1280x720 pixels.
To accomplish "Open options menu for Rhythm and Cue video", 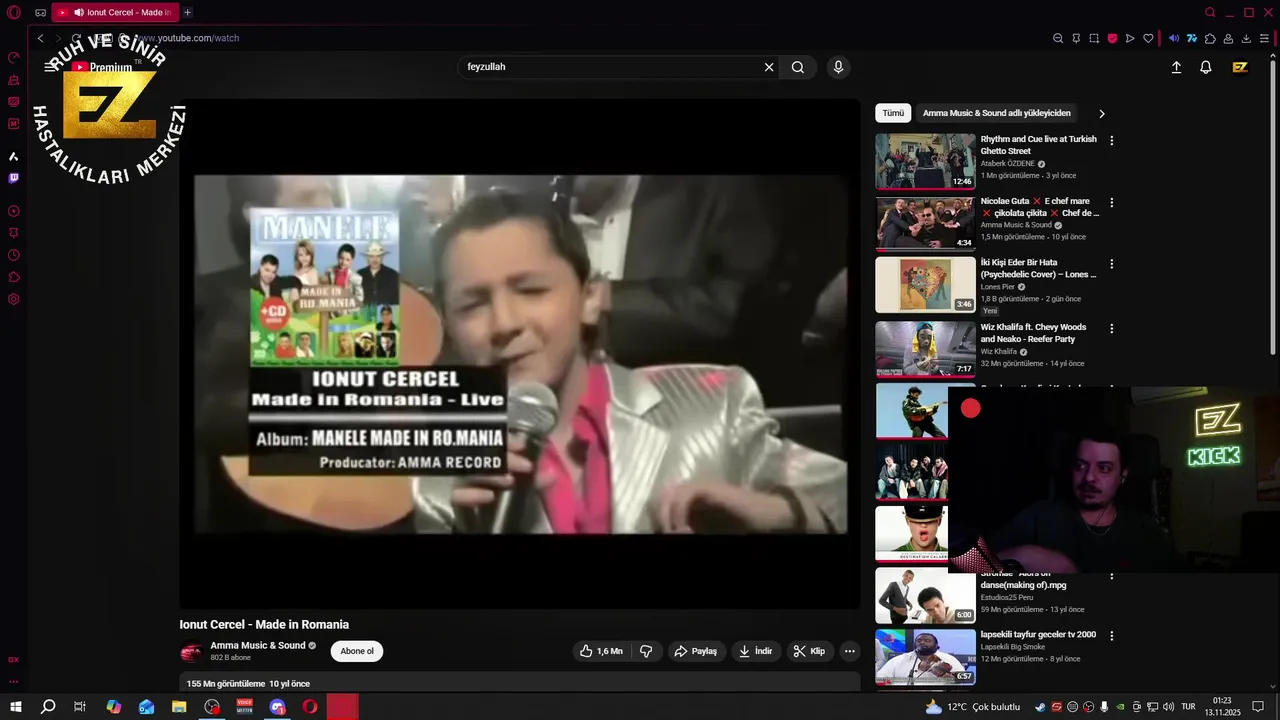I will (x=1111, y=141).
